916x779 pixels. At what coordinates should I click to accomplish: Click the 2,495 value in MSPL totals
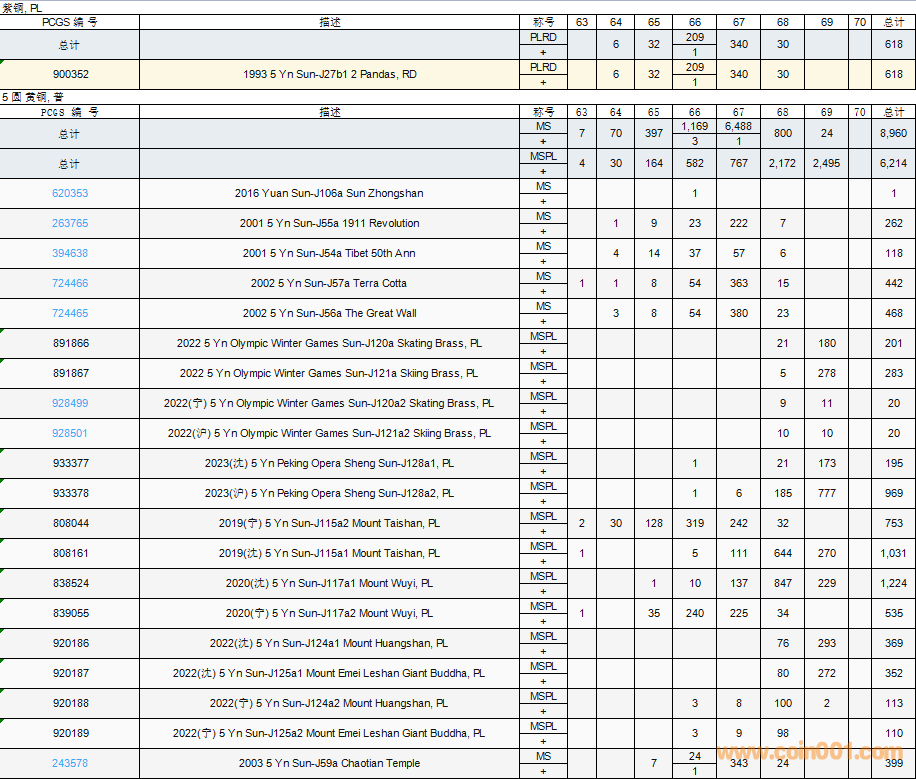coord(826,164)
